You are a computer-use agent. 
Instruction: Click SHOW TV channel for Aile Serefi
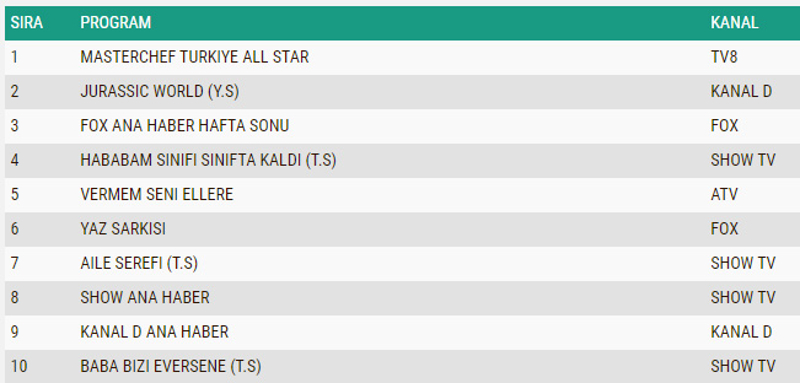tap(743, 263)
